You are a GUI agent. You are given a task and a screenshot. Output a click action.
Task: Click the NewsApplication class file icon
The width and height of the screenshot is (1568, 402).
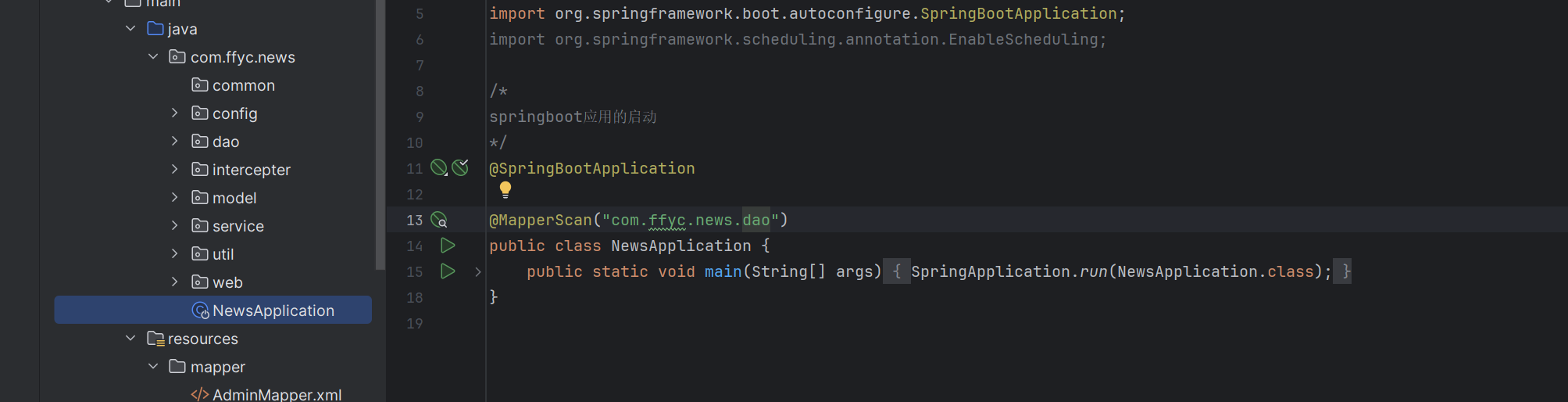coord(201,310)
